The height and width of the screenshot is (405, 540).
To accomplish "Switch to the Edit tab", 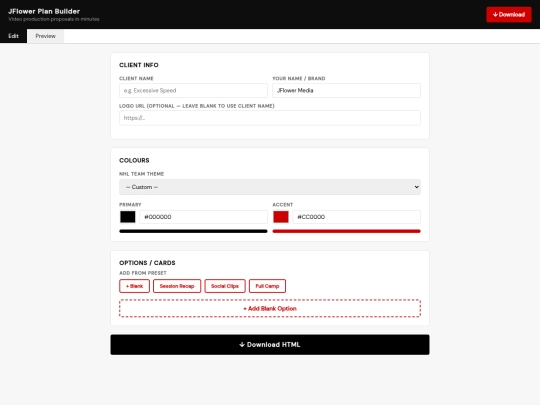I will (x=13, y=36).
